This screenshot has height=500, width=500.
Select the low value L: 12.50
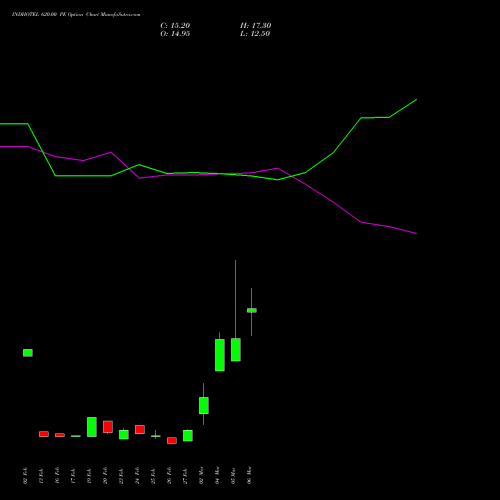pyautogui.click(x=255, y=34)
